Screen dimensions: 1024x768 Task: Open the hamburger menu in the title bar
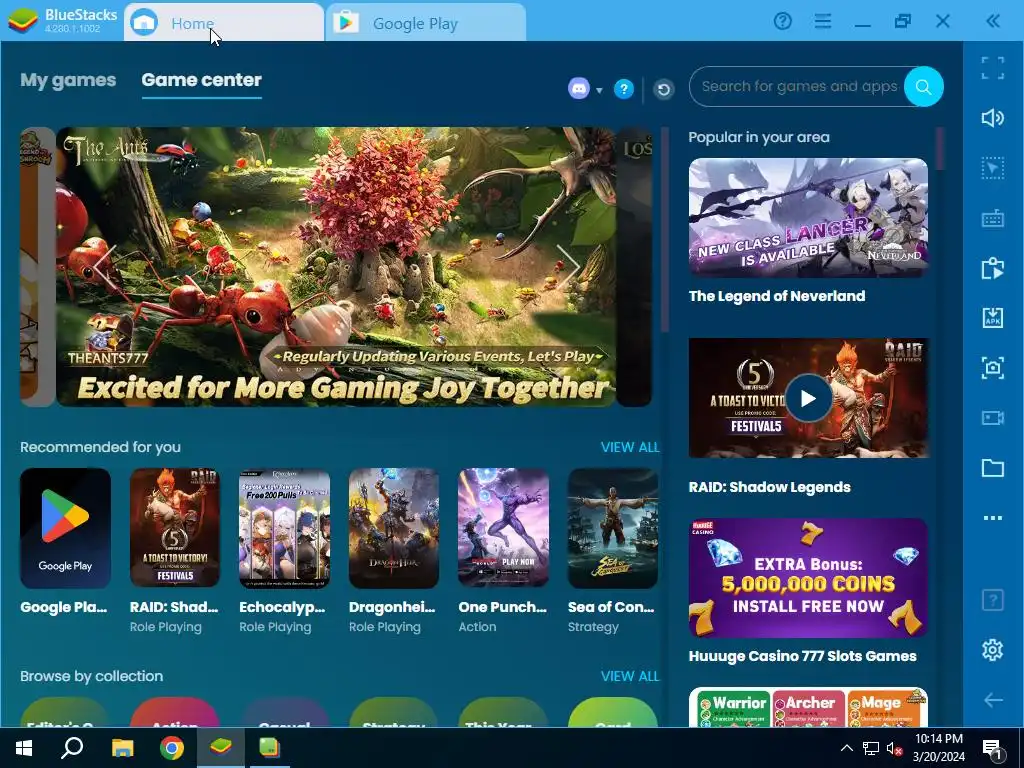[823, 22]
